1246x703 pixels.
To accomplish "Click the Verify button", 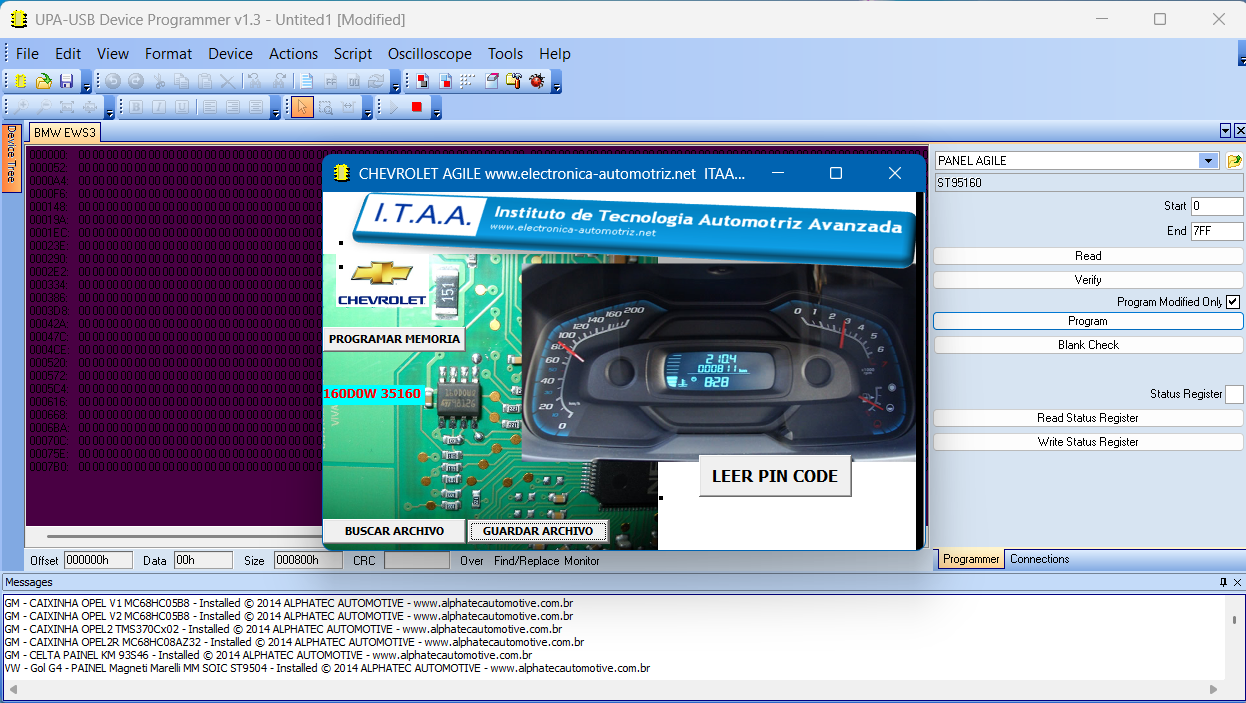I will coord(1088,280).
